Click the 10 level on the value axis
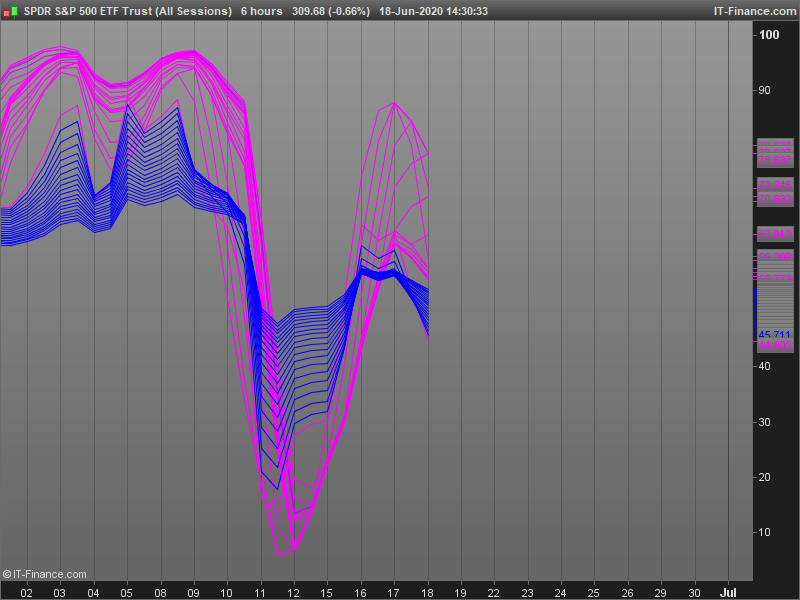The width and height of the screenshot is (800, 600). click(764, 533)
